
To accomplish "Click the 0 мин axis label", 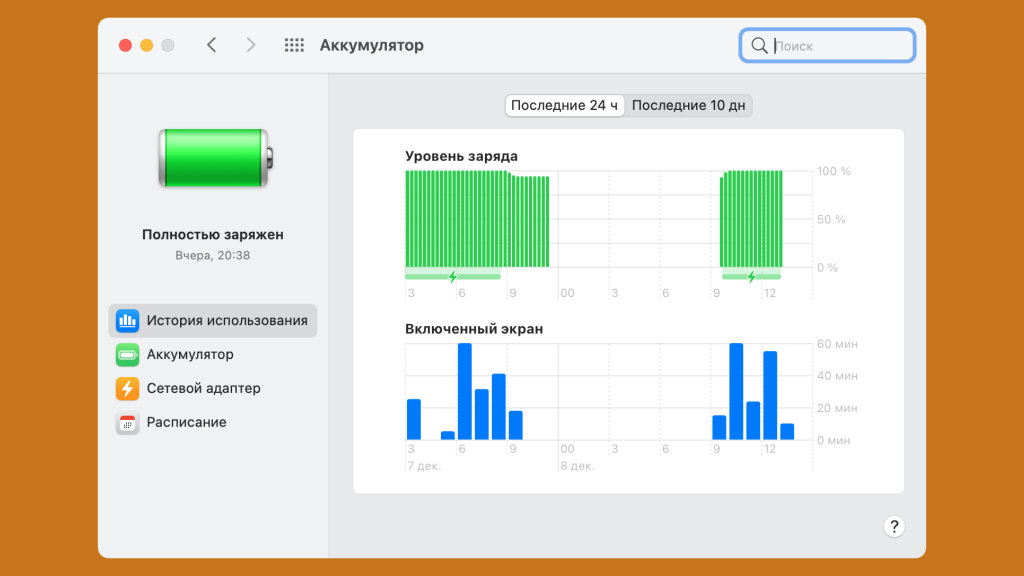I will 834,441.
